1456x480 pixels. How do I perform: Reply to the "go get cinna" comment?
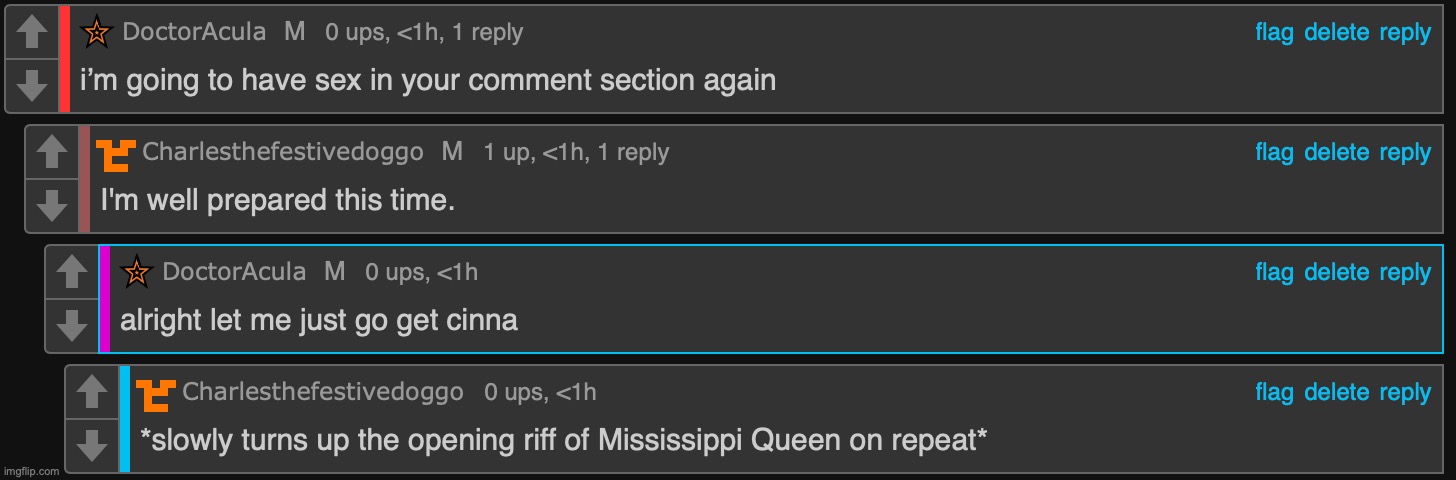point(1405,272)
